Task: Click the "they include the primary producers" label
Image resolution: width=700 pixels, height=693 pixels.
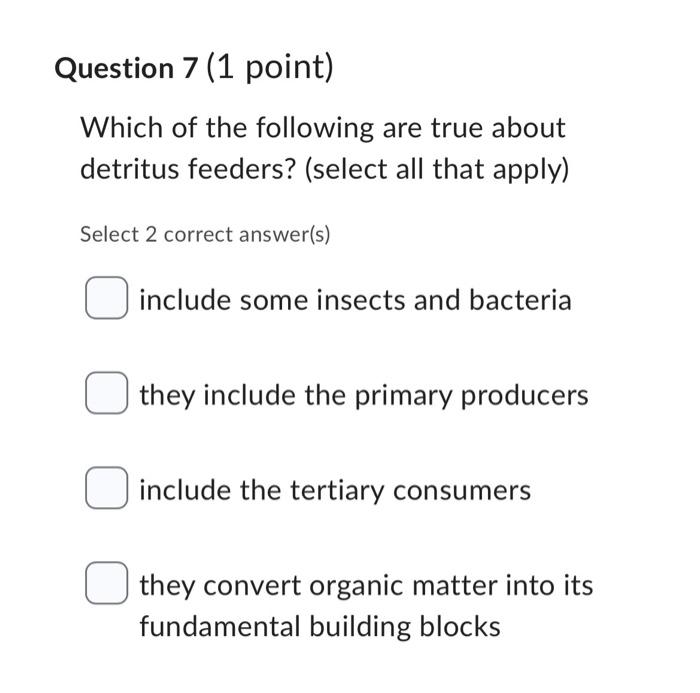Action: click(364, 396)
